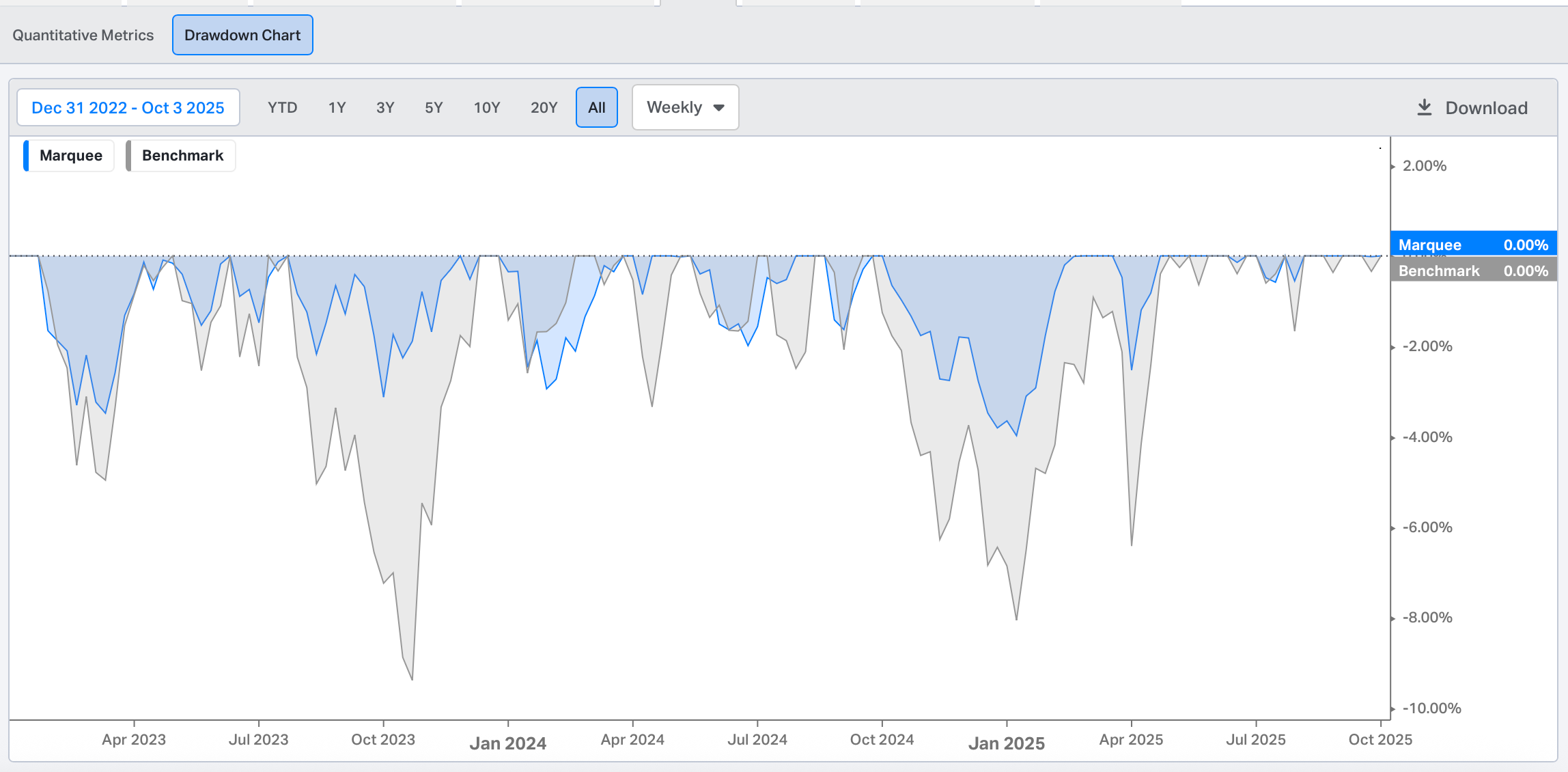This screenshot has height=772, width=1568.
Task: Toggle the Marquee series legend
Action: click(x=71, y=156)
